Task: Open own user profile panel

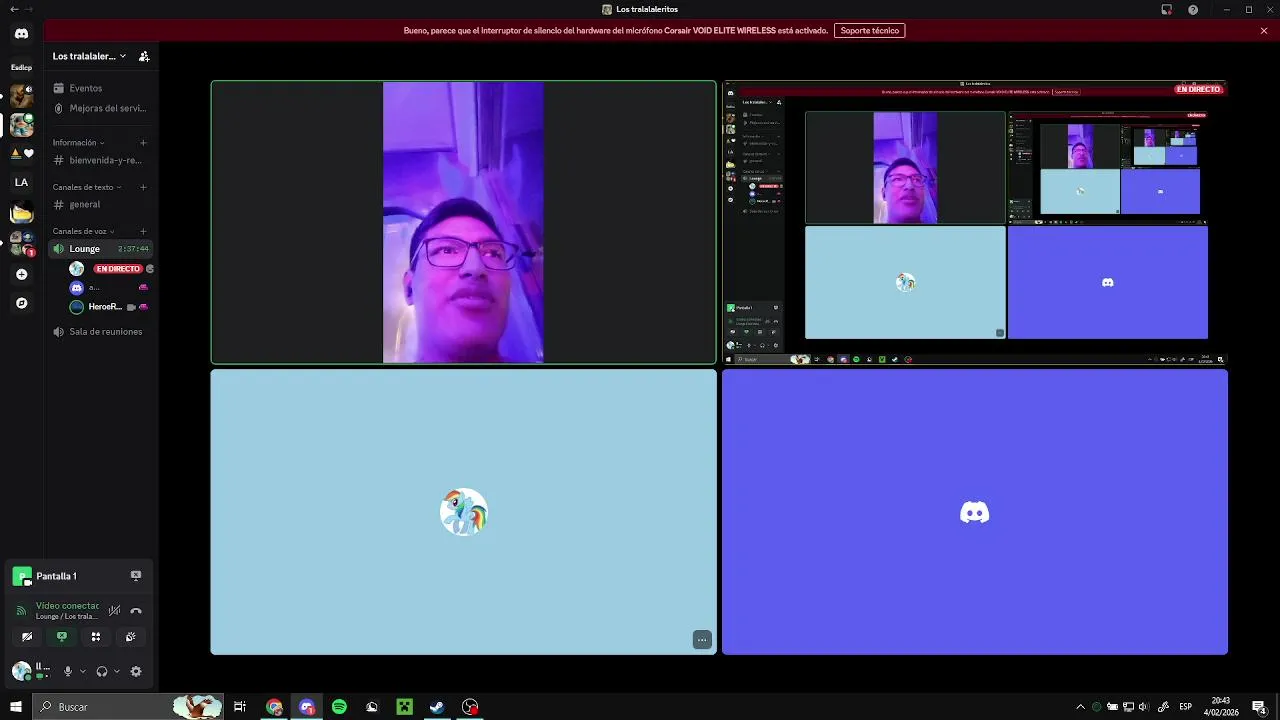Action: pos(32,671)
